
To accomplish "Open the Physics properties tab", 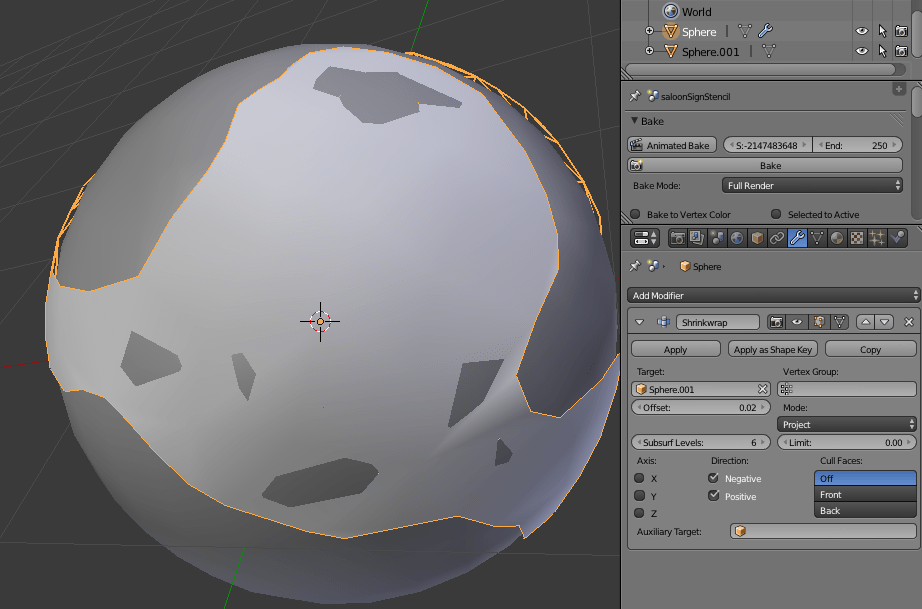I will coord(896,237).
